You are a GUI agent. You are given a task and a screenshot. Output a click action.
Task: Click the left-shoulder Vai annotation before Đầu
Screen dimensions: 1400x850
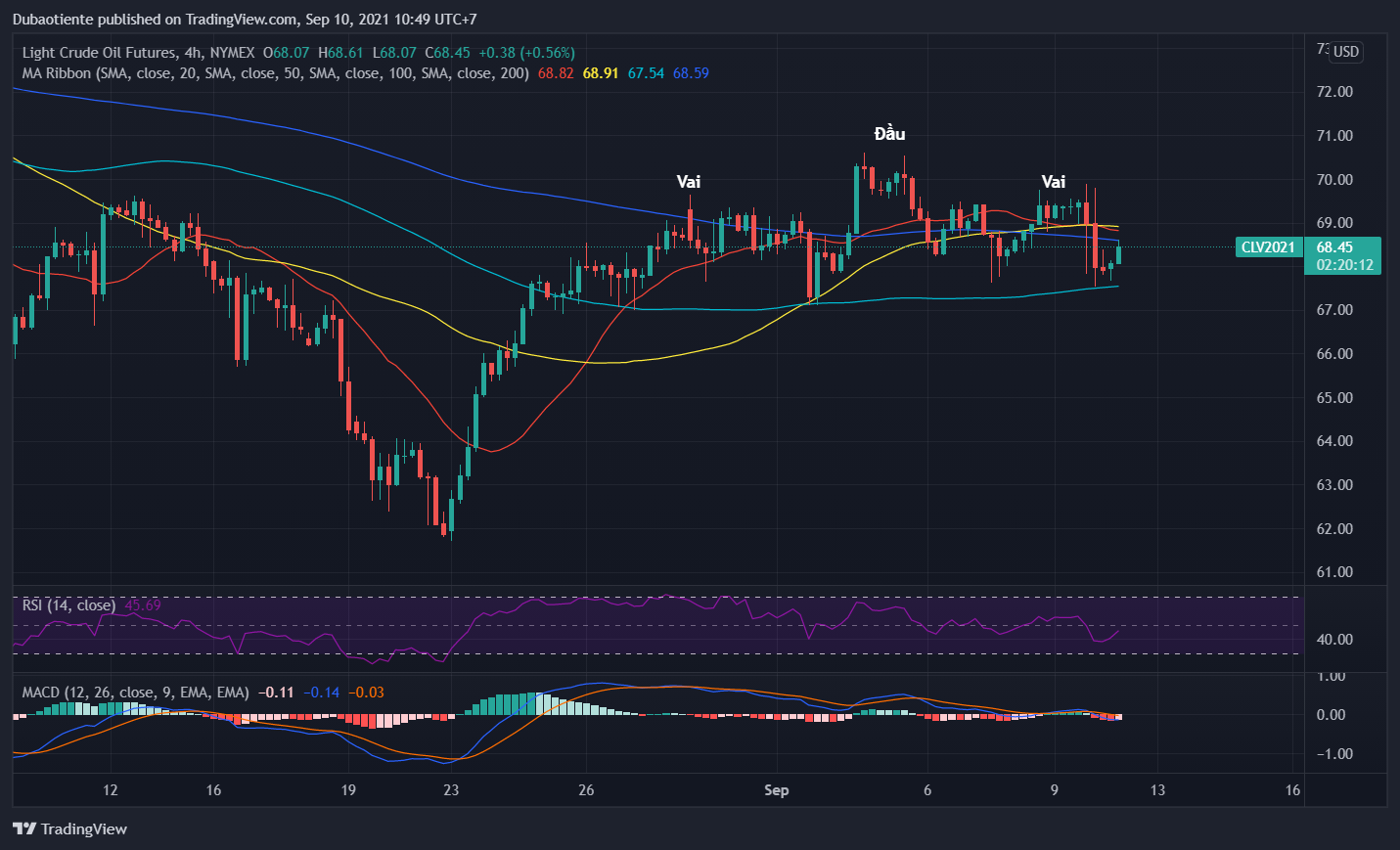point(689,182)
